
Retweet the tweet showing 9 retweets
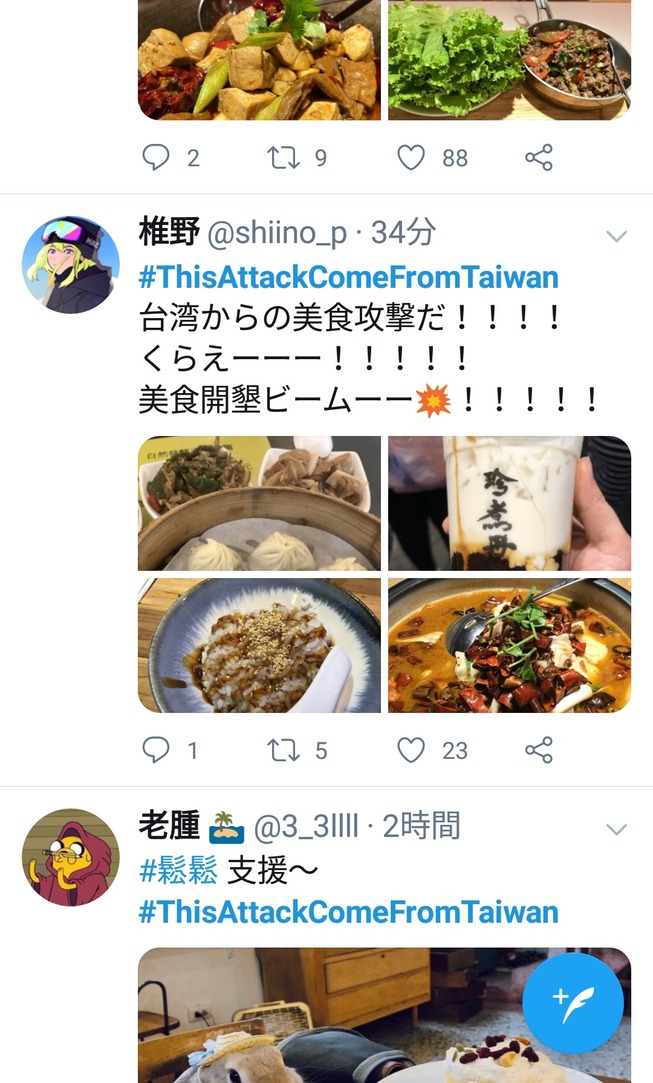click(x=283, y=157)
